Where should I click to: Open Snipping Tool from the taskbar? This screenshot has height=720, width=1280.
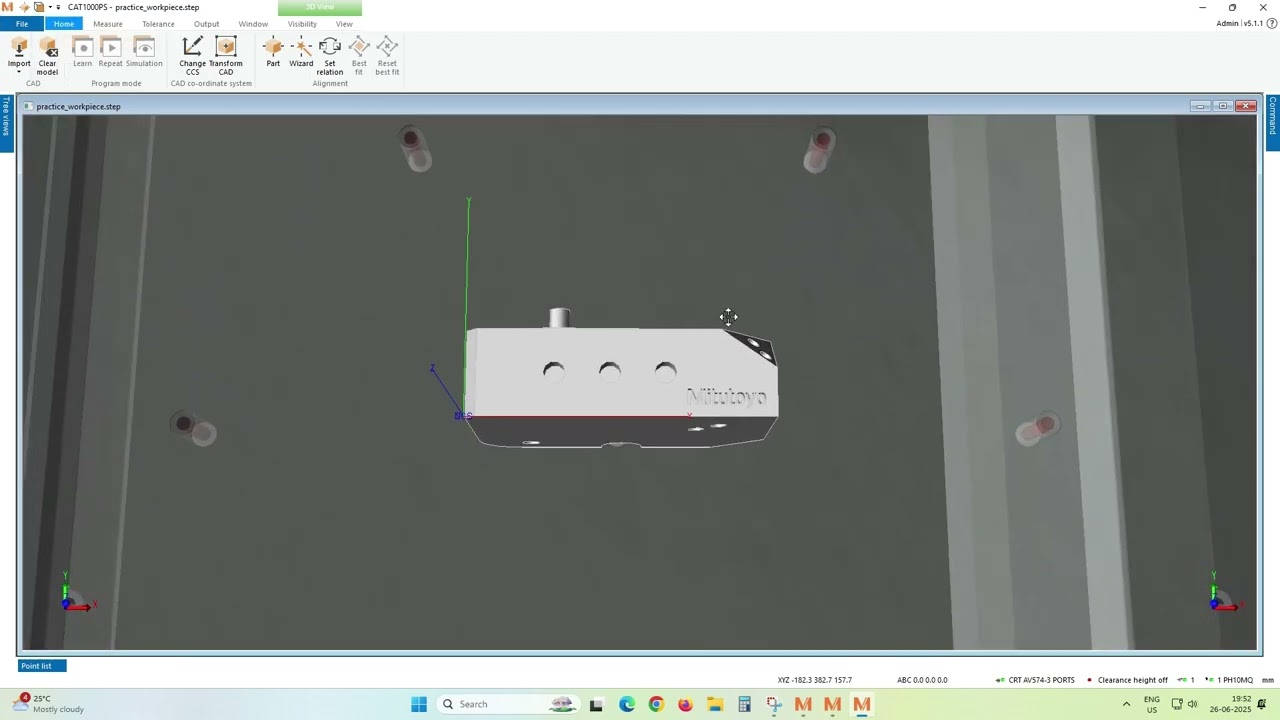coord(774,704)
